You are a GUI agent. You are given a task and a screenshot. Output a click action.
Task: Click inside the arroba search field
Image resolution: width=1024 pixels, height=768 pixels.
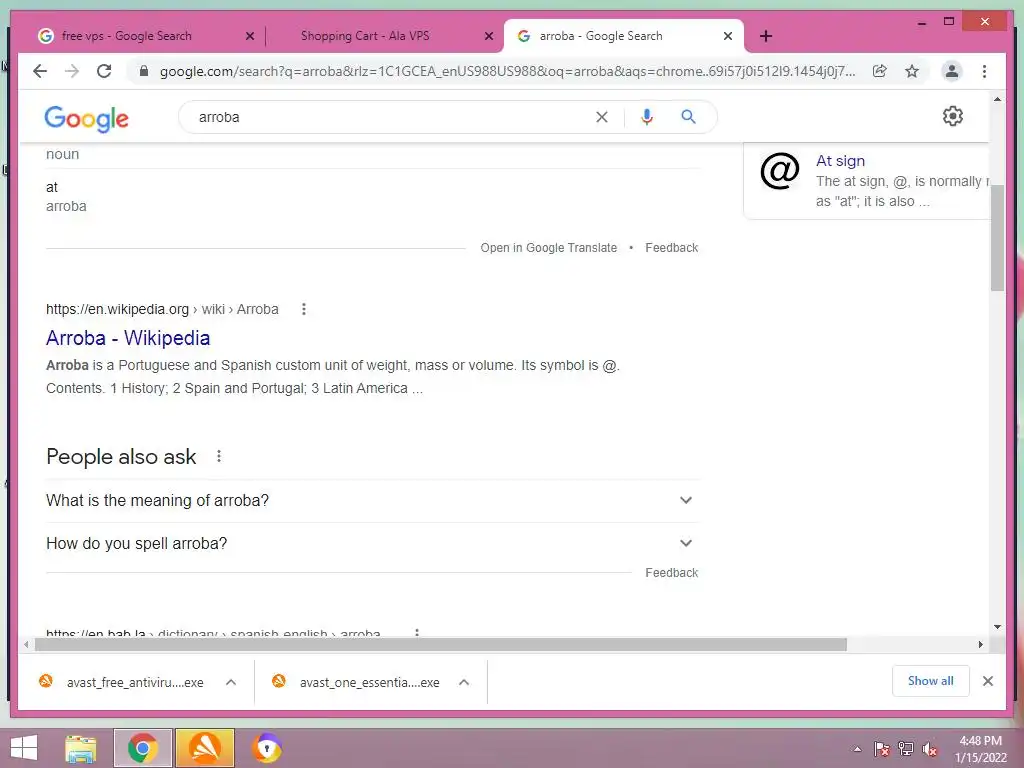(392, 117)
